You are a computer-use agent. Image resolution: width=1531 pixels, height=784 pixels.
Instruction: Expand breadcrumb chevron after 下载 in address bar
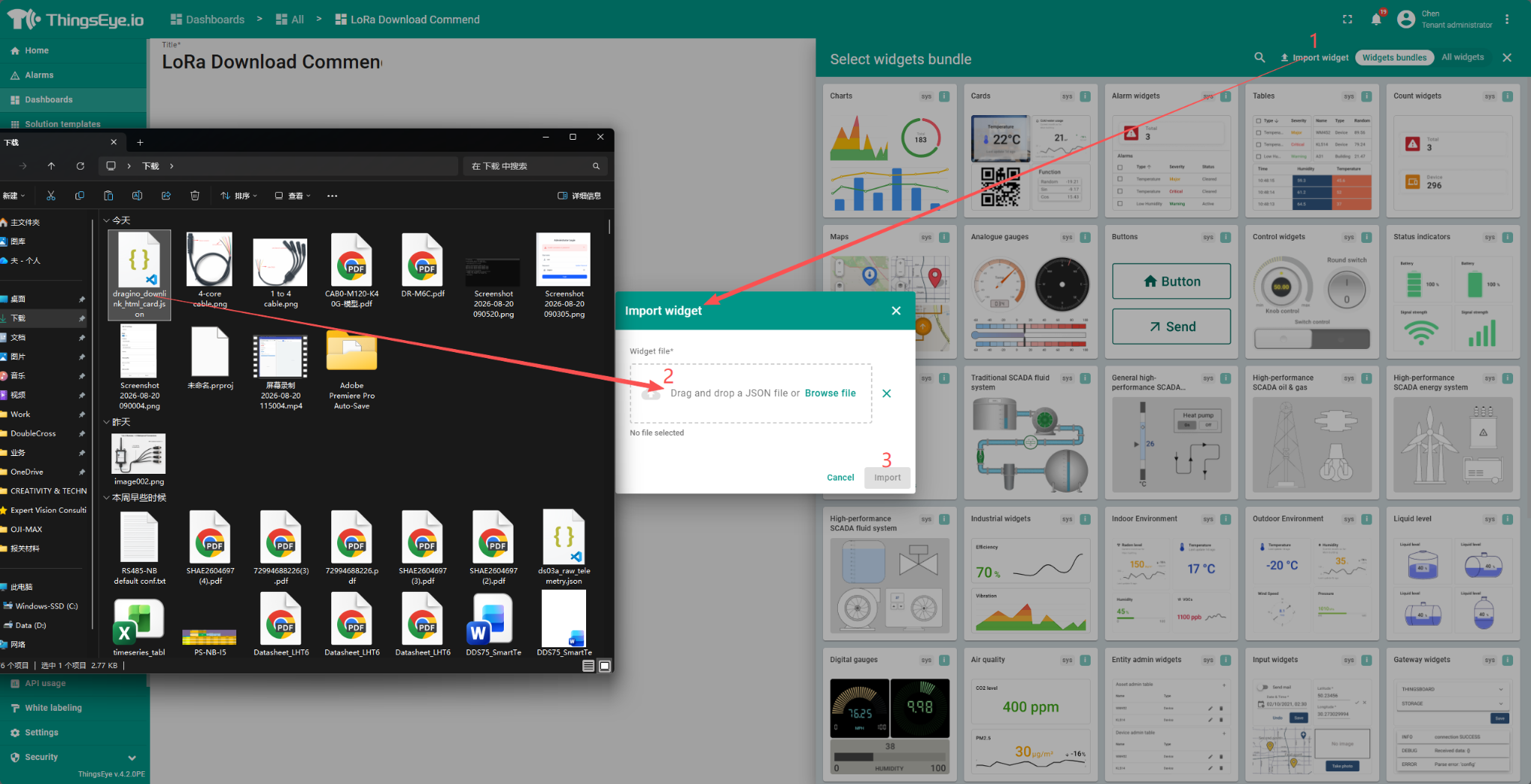tap(171, 166)
